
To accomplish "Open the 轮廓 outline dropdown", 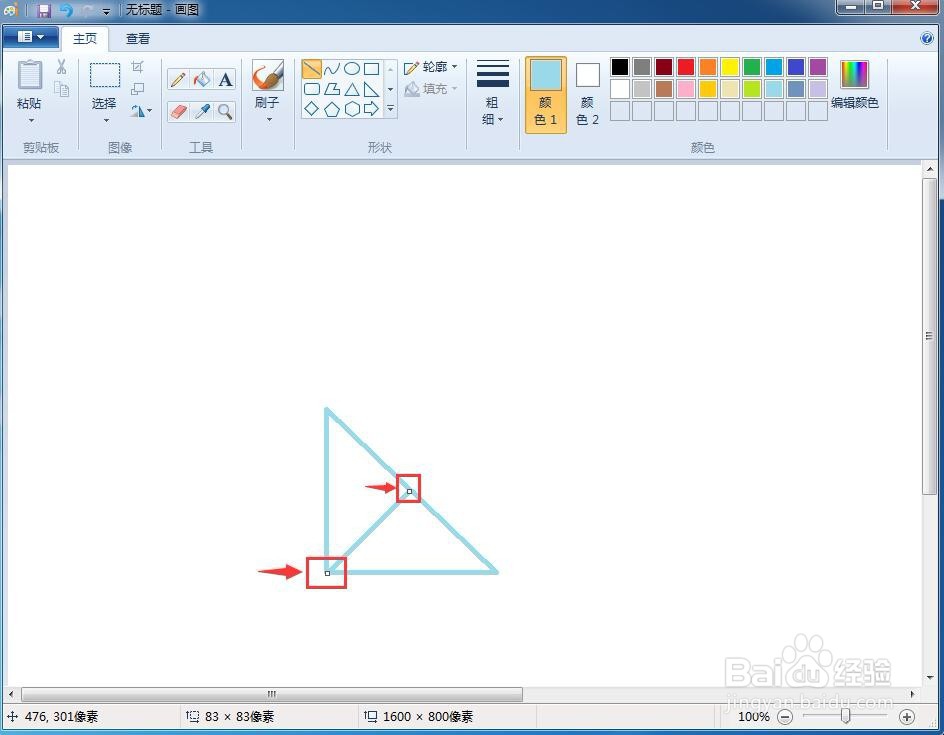I will (432, 67).
